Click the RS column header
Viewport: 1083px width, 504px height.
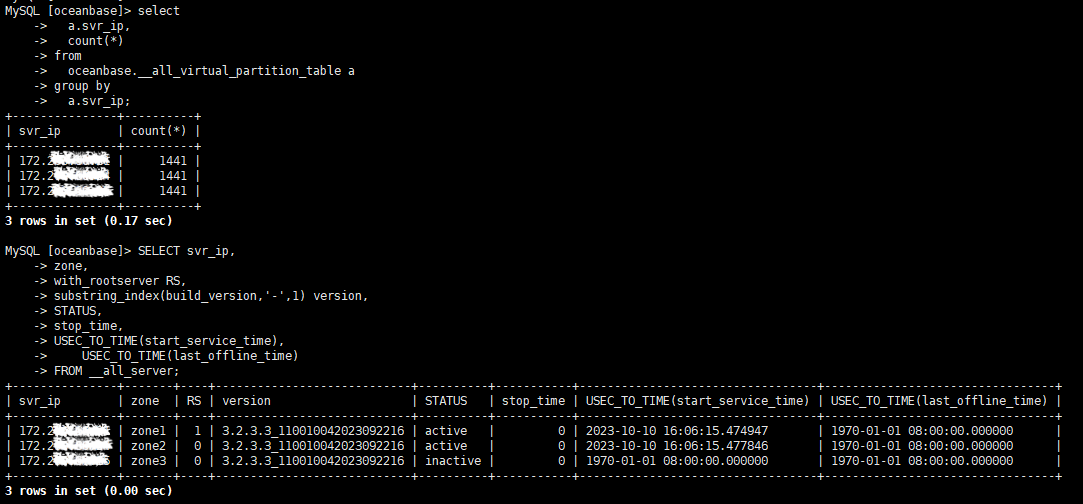click(194, 401)
